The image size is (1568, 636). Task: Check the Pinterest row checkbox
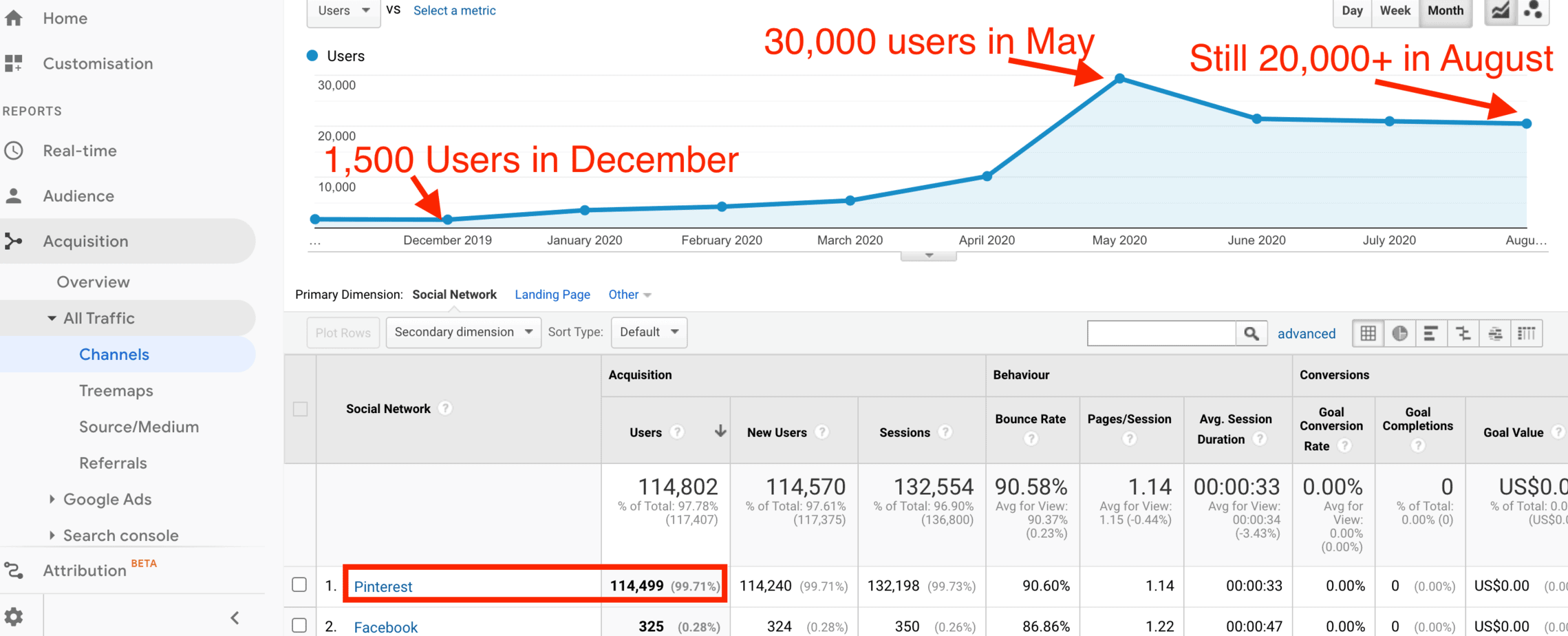(299, 585)
